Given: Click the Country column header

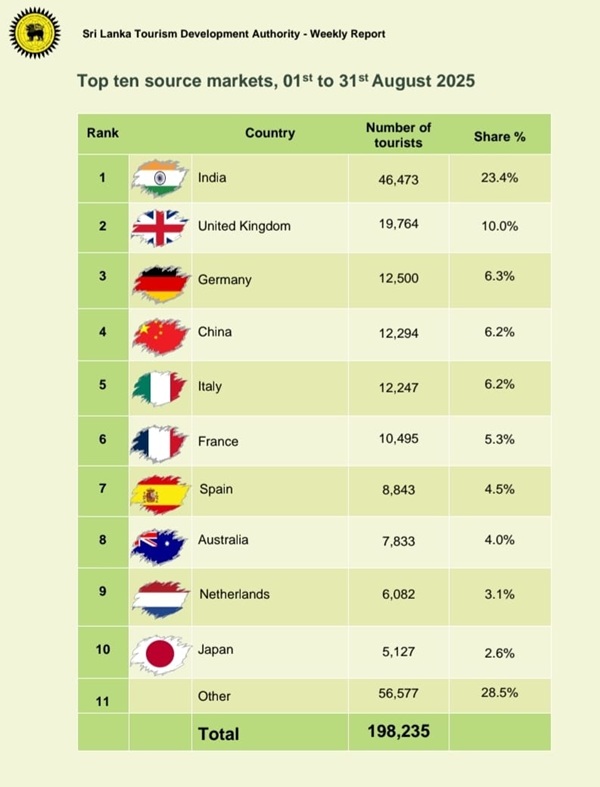Looking at the screenshot, I should [x=269, y=133].
